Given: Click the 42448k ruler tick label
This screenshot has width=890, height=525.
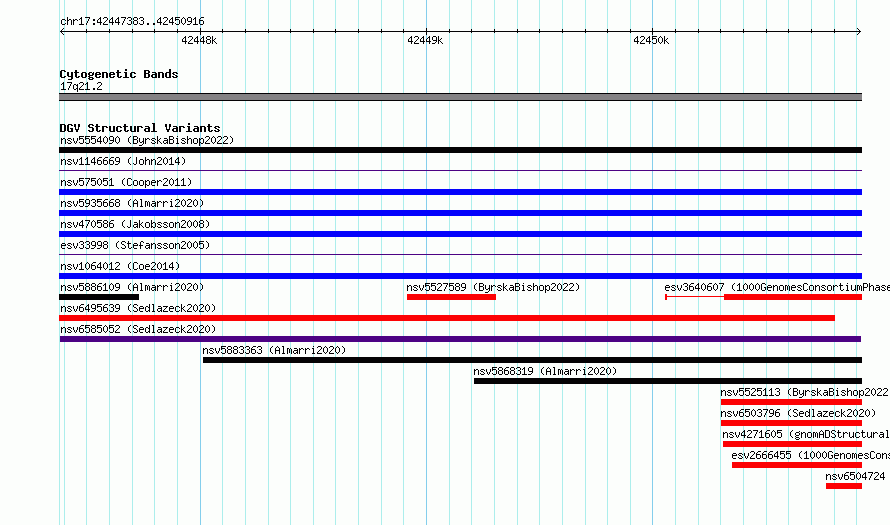Looking at the screenshot, I should [x=199, y=40].
